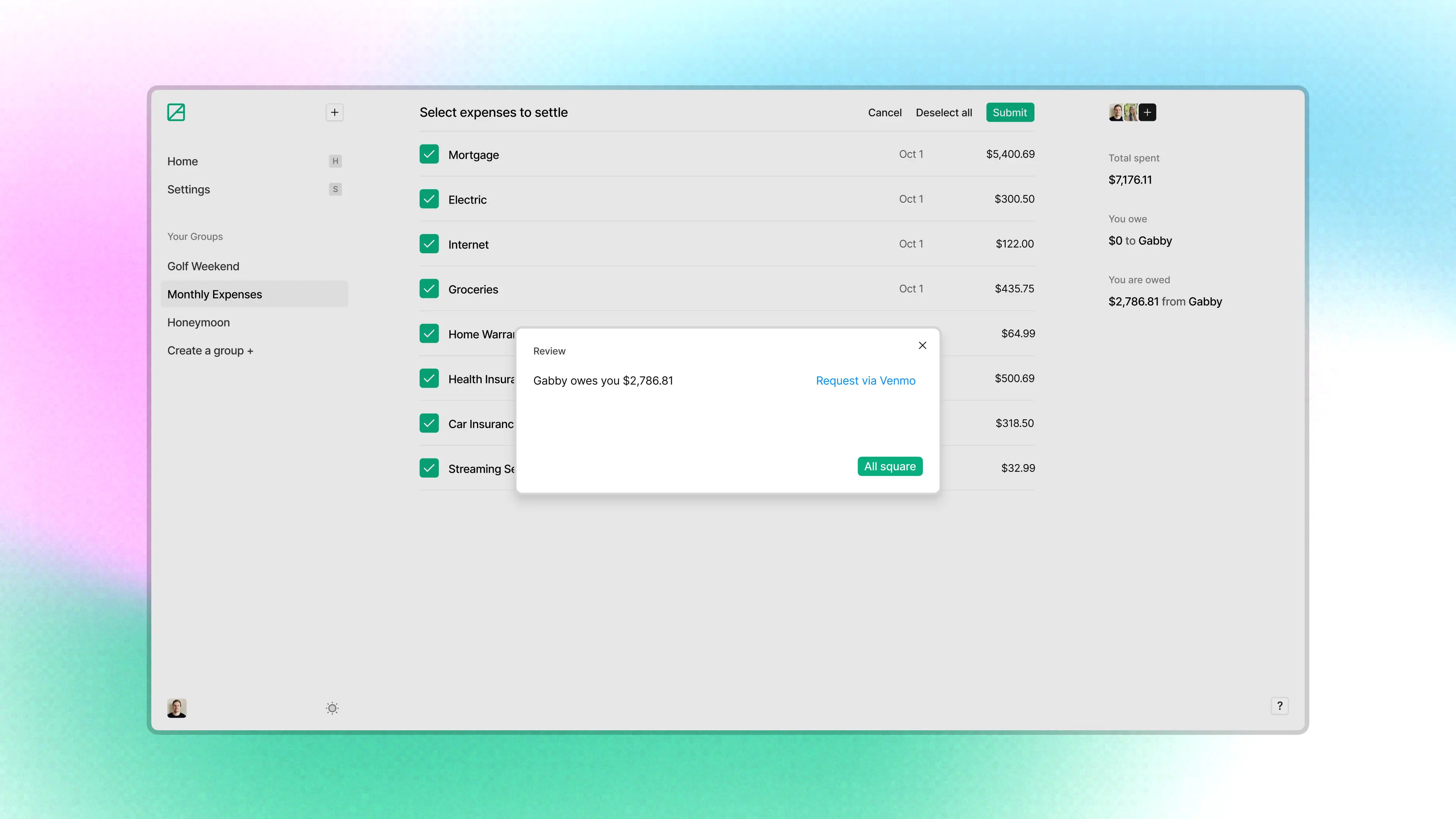Click the Request via Venmo link
Viewport: 1456px width, 819px height.
click(865, 381)
